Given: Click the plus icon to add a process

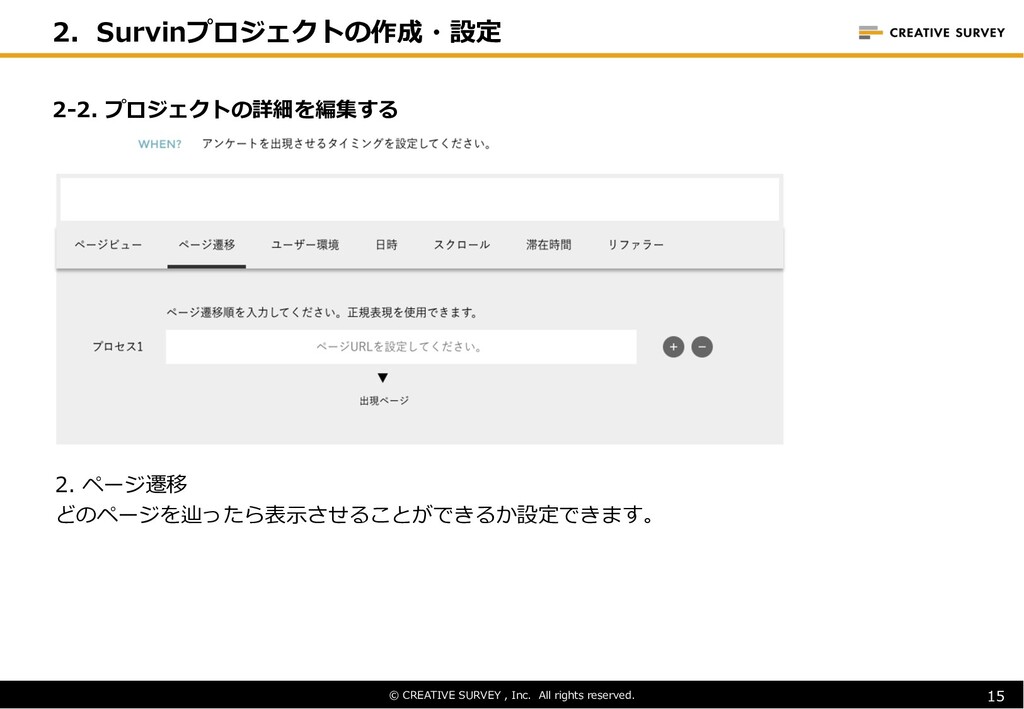Looking at the screenshot, I should click(673, 347).
